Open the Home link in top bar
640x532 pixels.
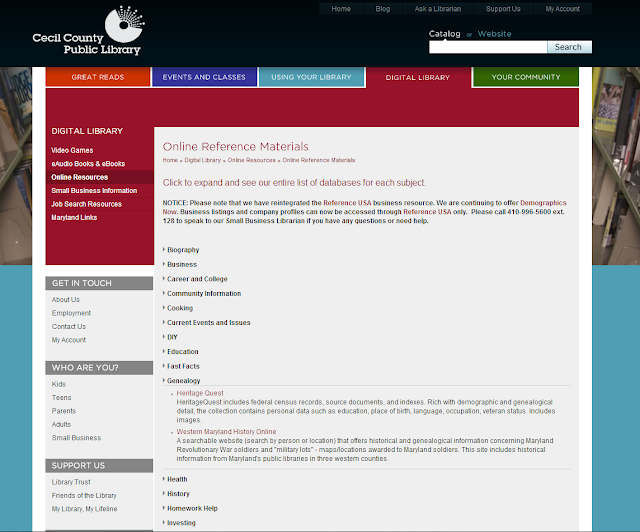[x=341, y=9]
